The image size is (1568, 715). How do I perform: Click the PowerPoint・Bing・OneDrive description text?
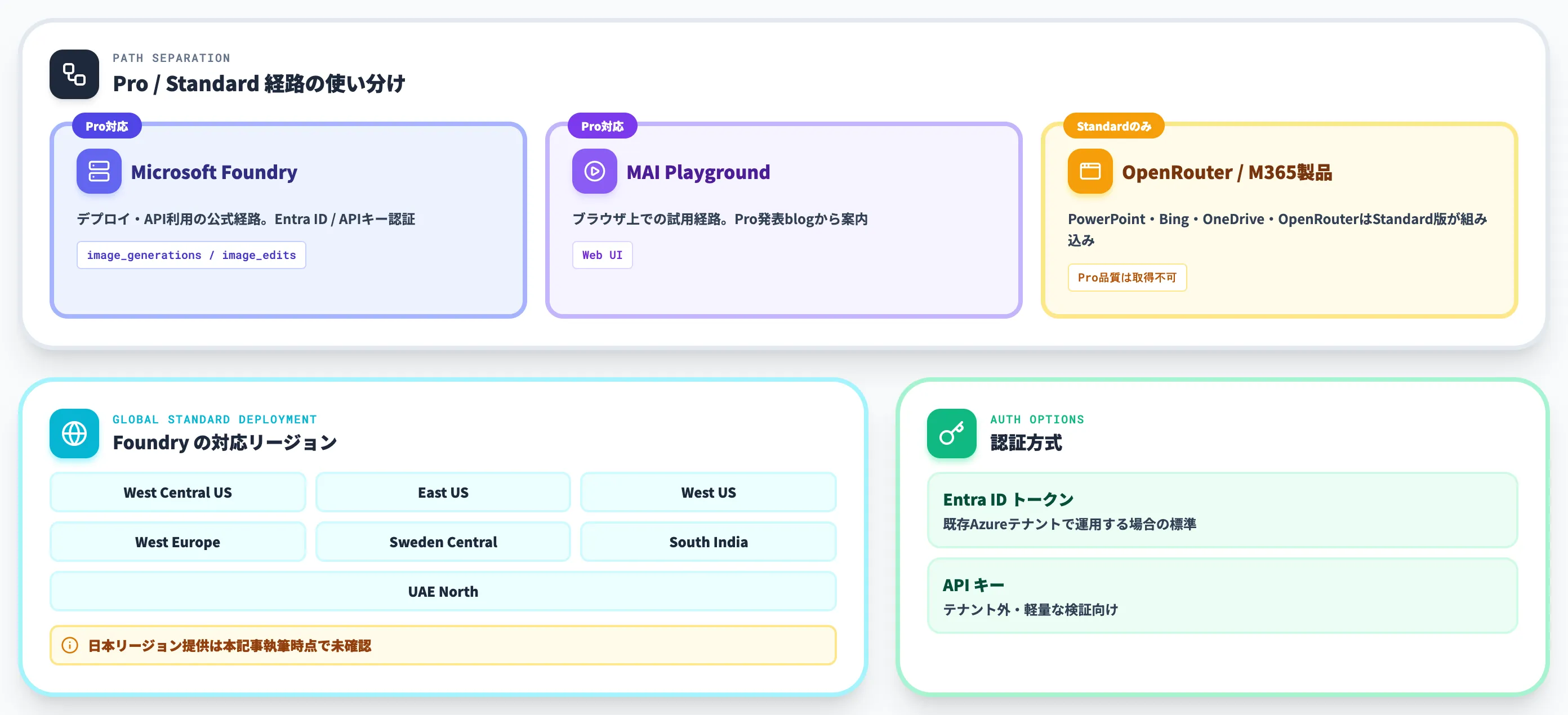tap(1277, 229)
